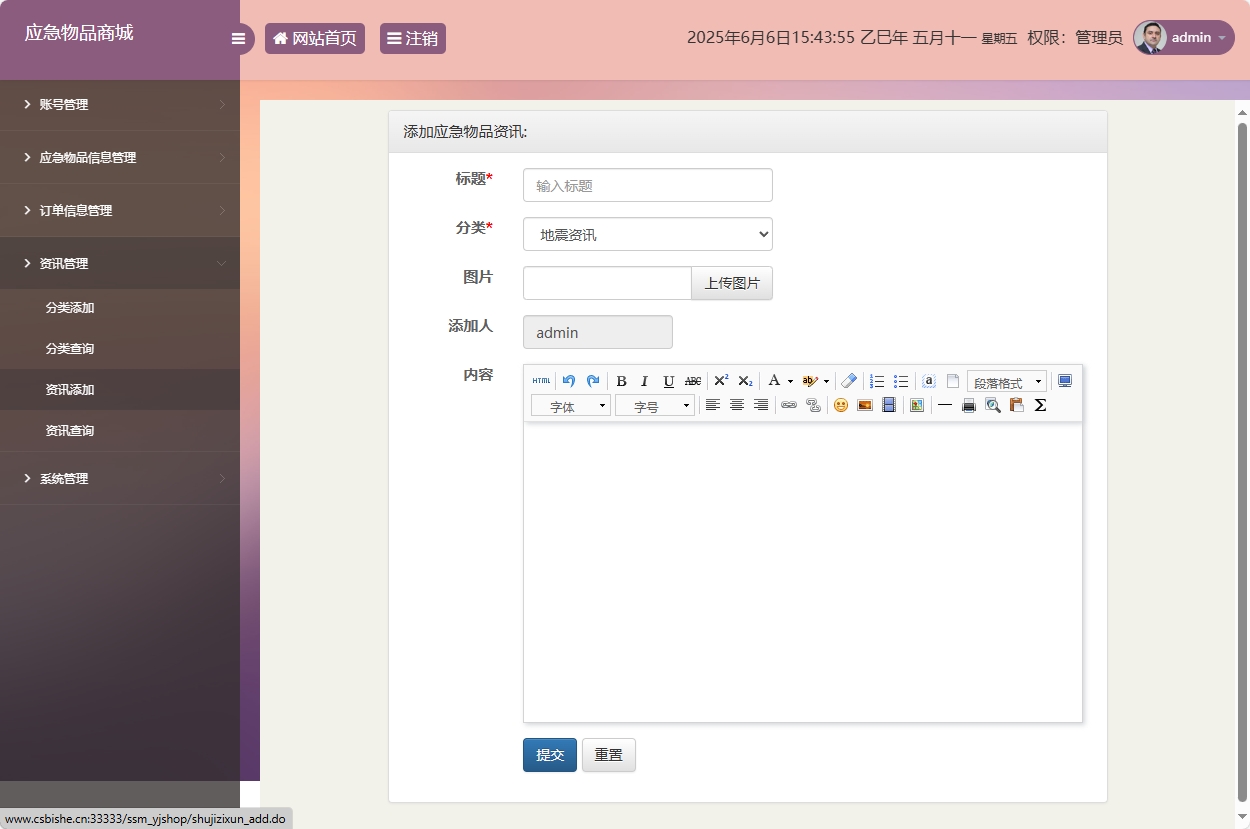Insert a hyperlink in the editor
Image resolution: width=1250 pixels, height=829 pixels.
pos(789,405)
